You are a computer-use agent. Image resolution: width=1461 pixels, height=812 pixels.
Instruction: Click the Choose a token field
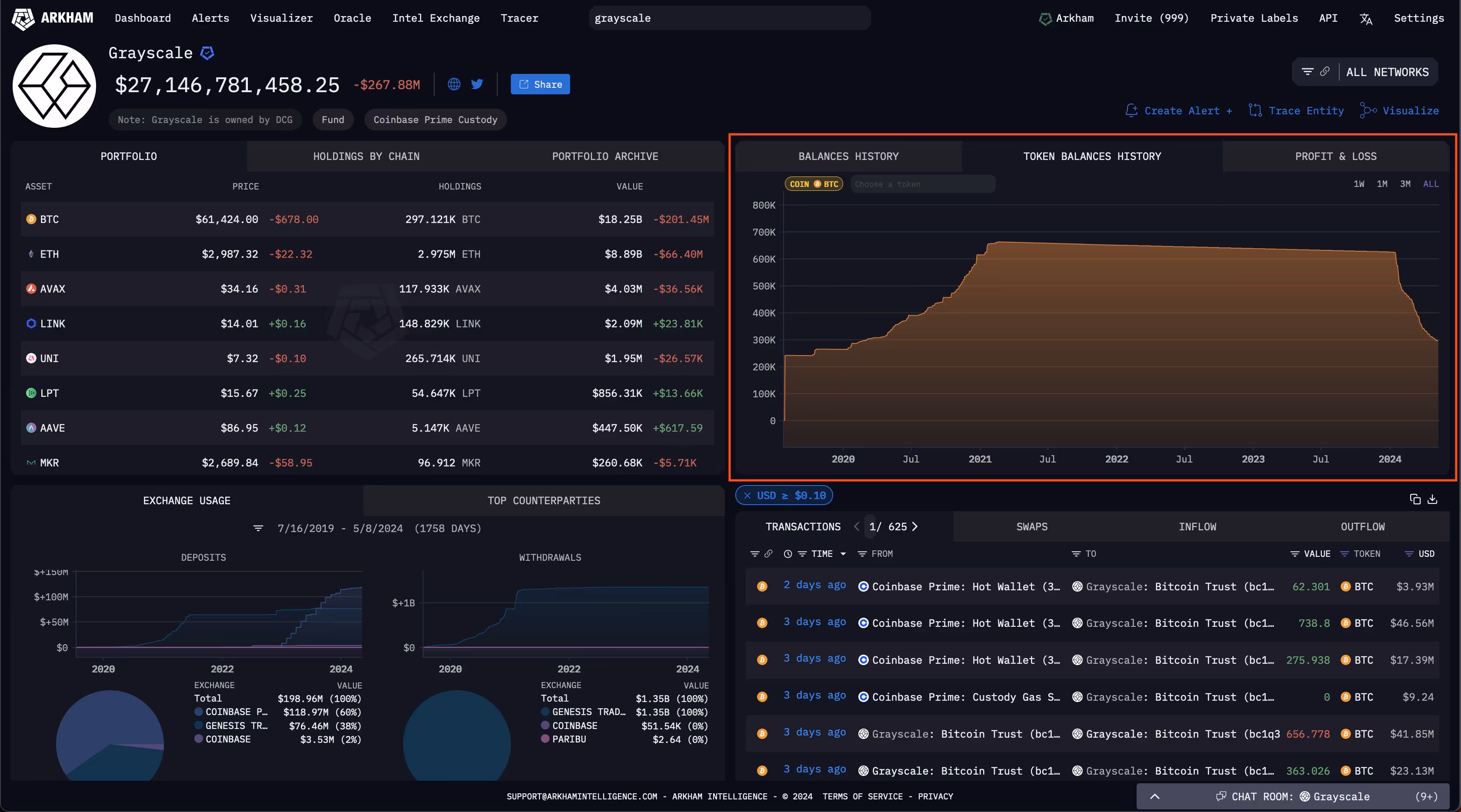(x=922, y=184)
